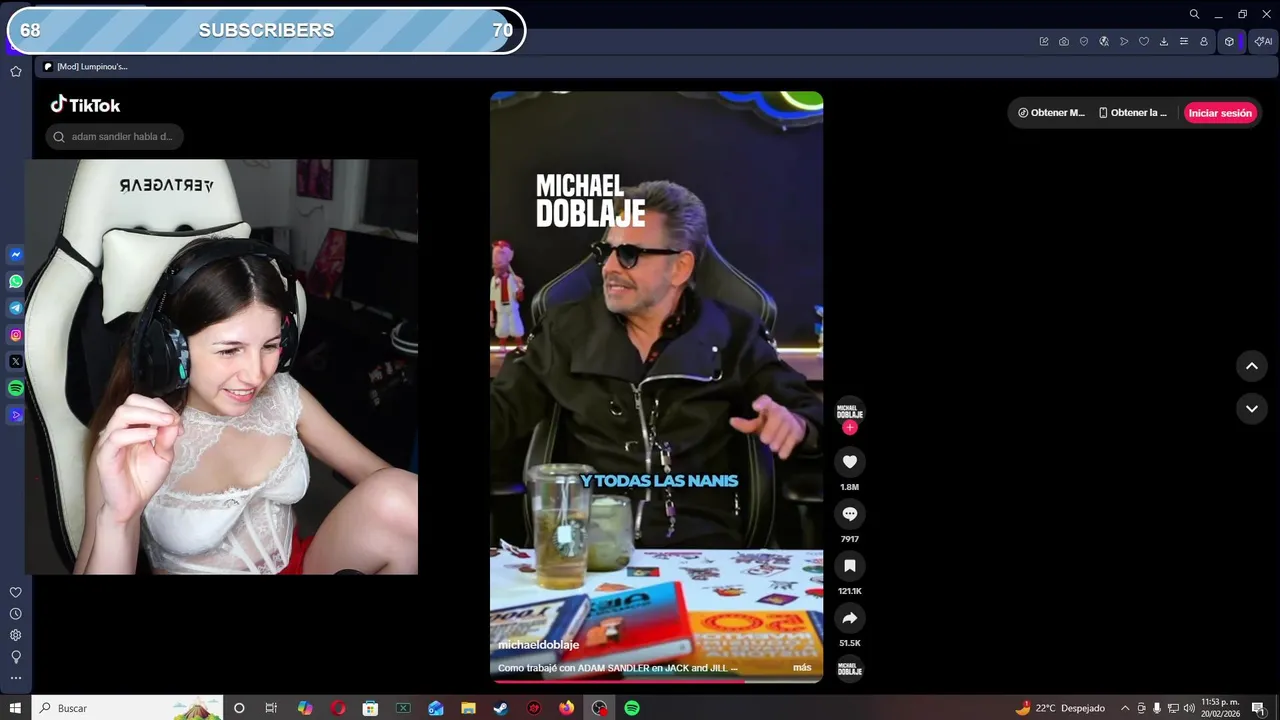
Task: Bookmark the video showing 121.1K saves
Action: (x=850, y=565)
